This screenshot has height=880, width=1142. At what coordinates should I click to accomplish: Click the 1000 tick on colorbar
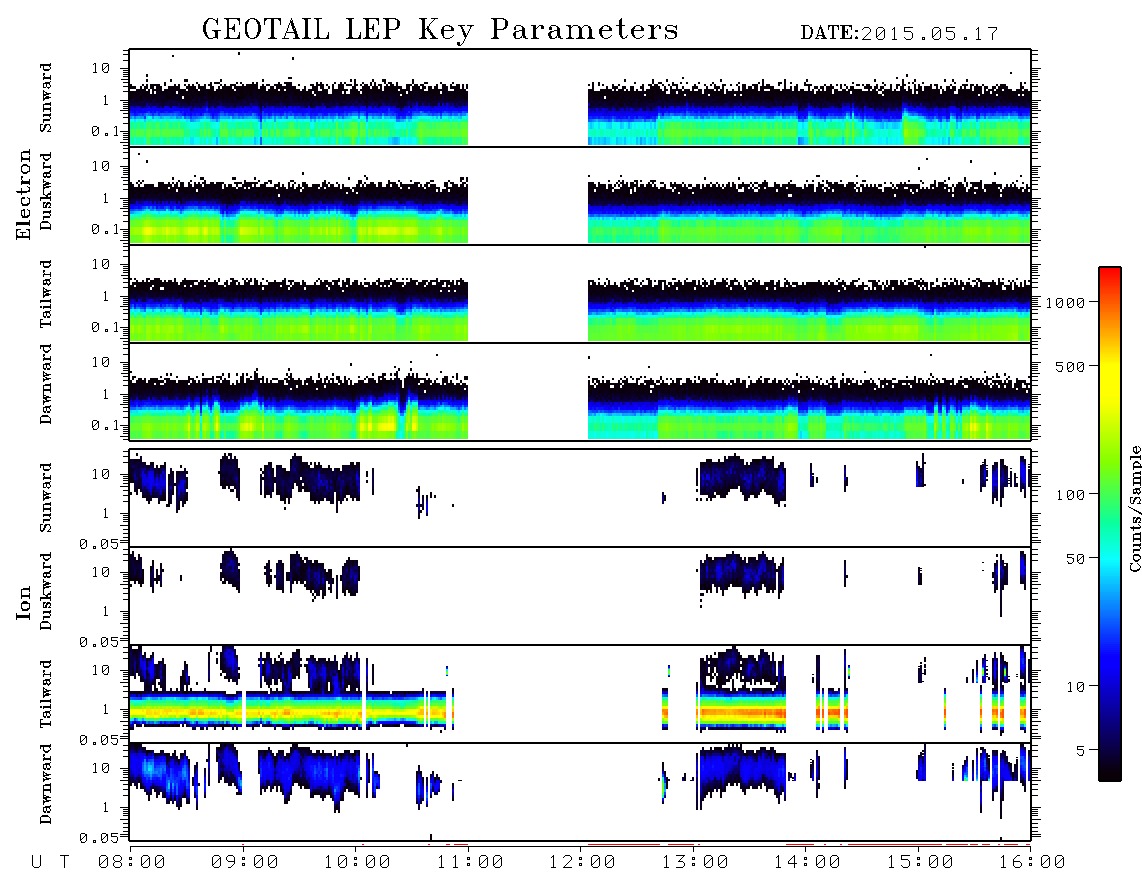coord(1066,302)
